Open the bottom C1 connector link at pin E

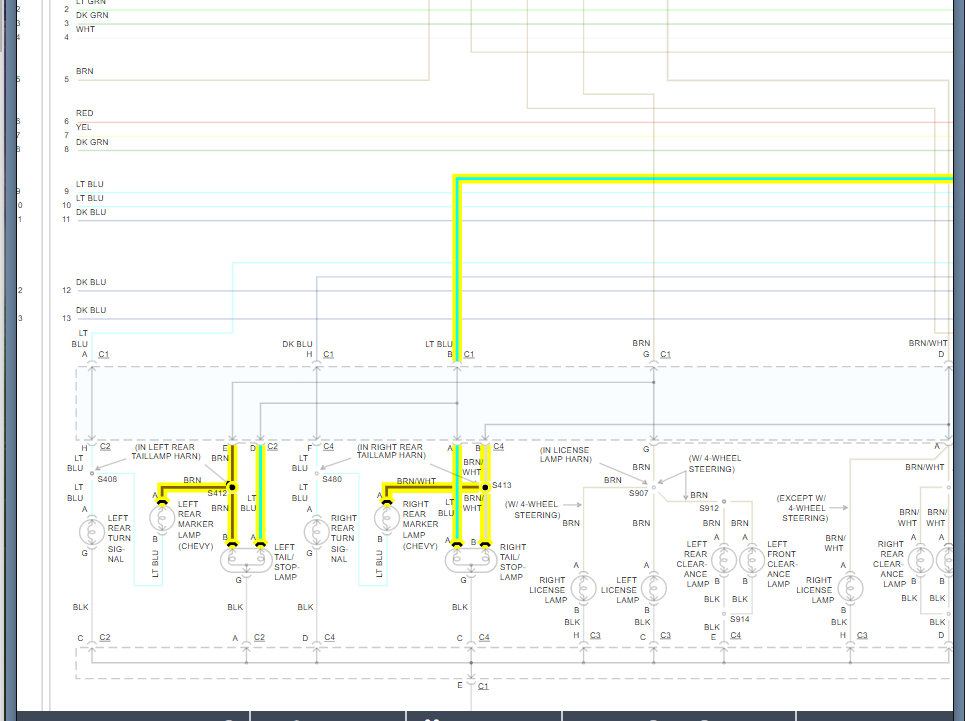point(483,686)
